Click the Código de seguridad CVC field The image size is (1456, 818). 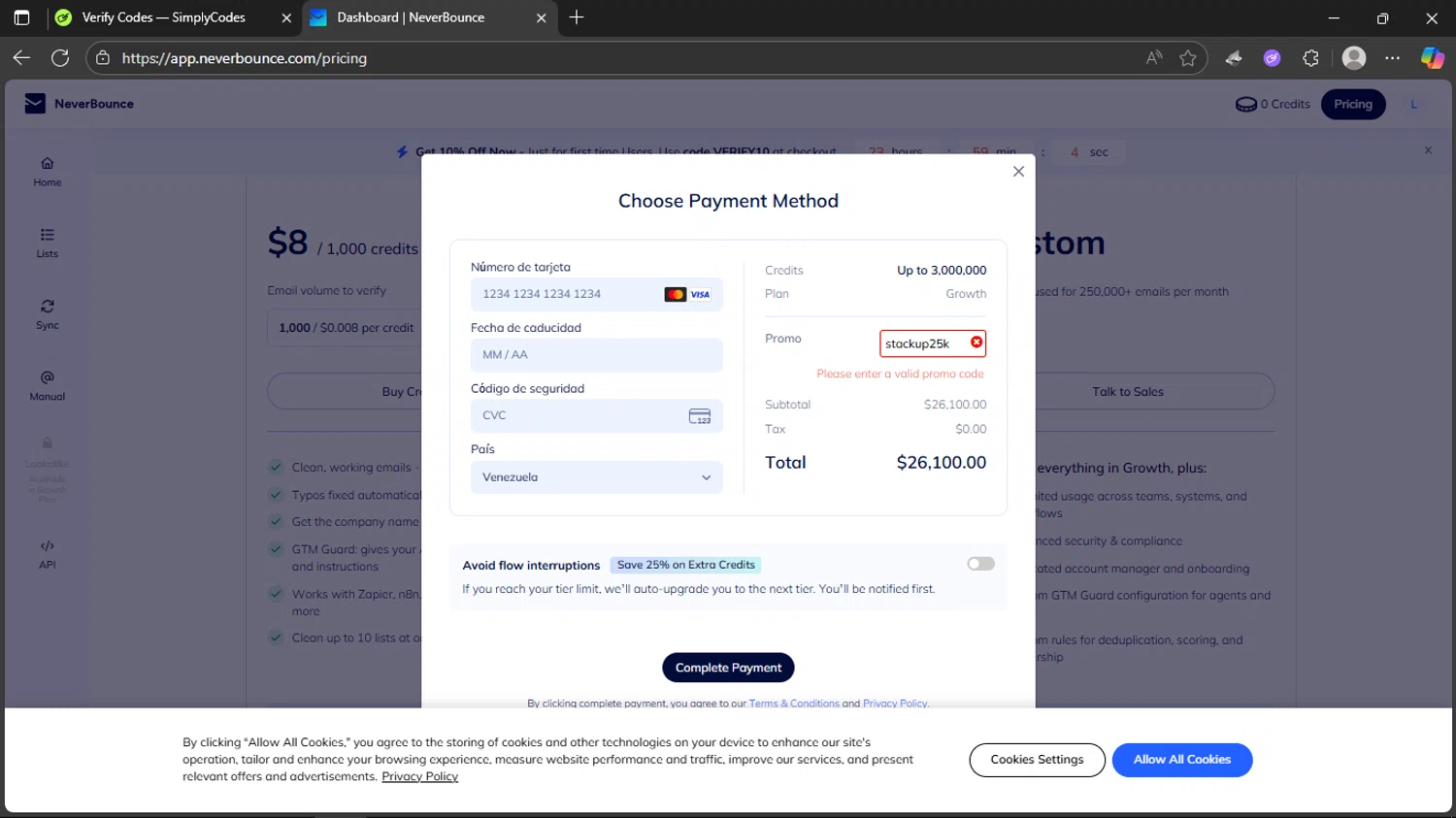[597, 415]
